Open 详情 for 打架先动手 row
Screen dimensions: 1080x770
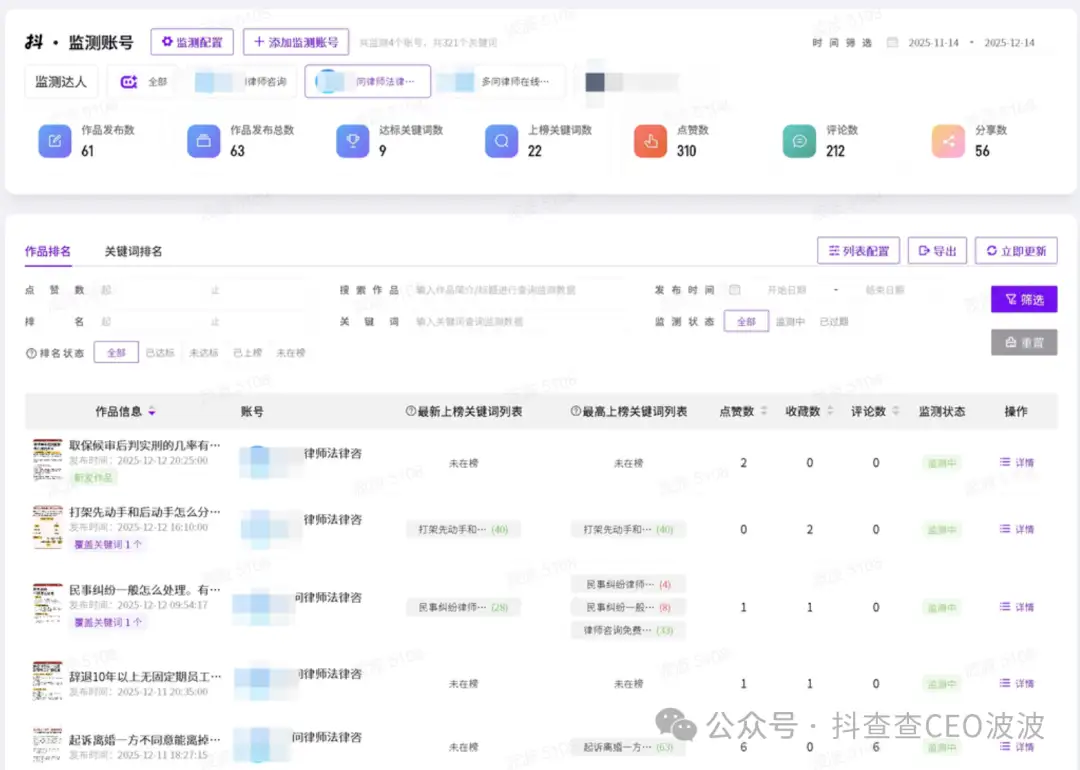point(1017,529)
